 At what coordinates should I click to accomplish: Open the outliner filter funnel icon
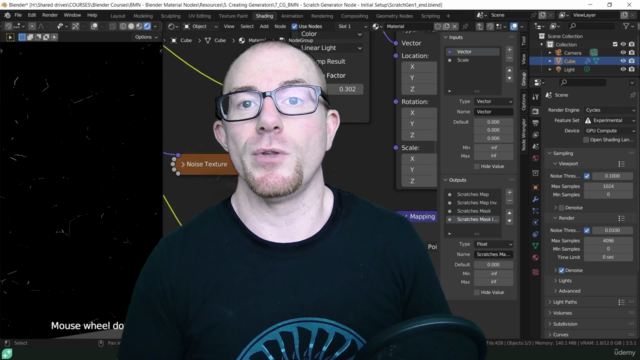[x=626, y=26]
